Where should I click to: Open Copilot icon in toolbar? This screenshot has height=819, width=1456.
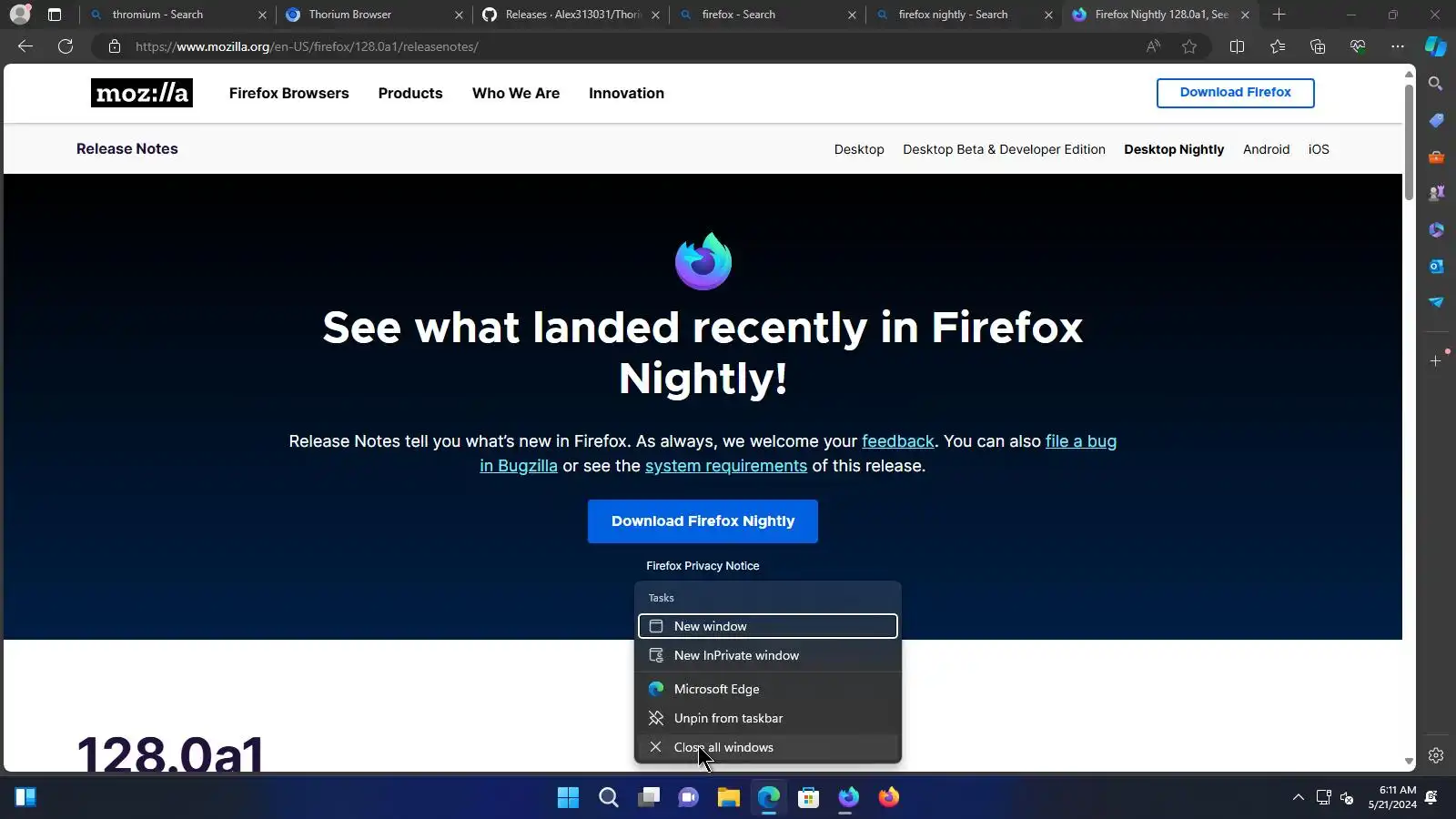[1436, 46]
